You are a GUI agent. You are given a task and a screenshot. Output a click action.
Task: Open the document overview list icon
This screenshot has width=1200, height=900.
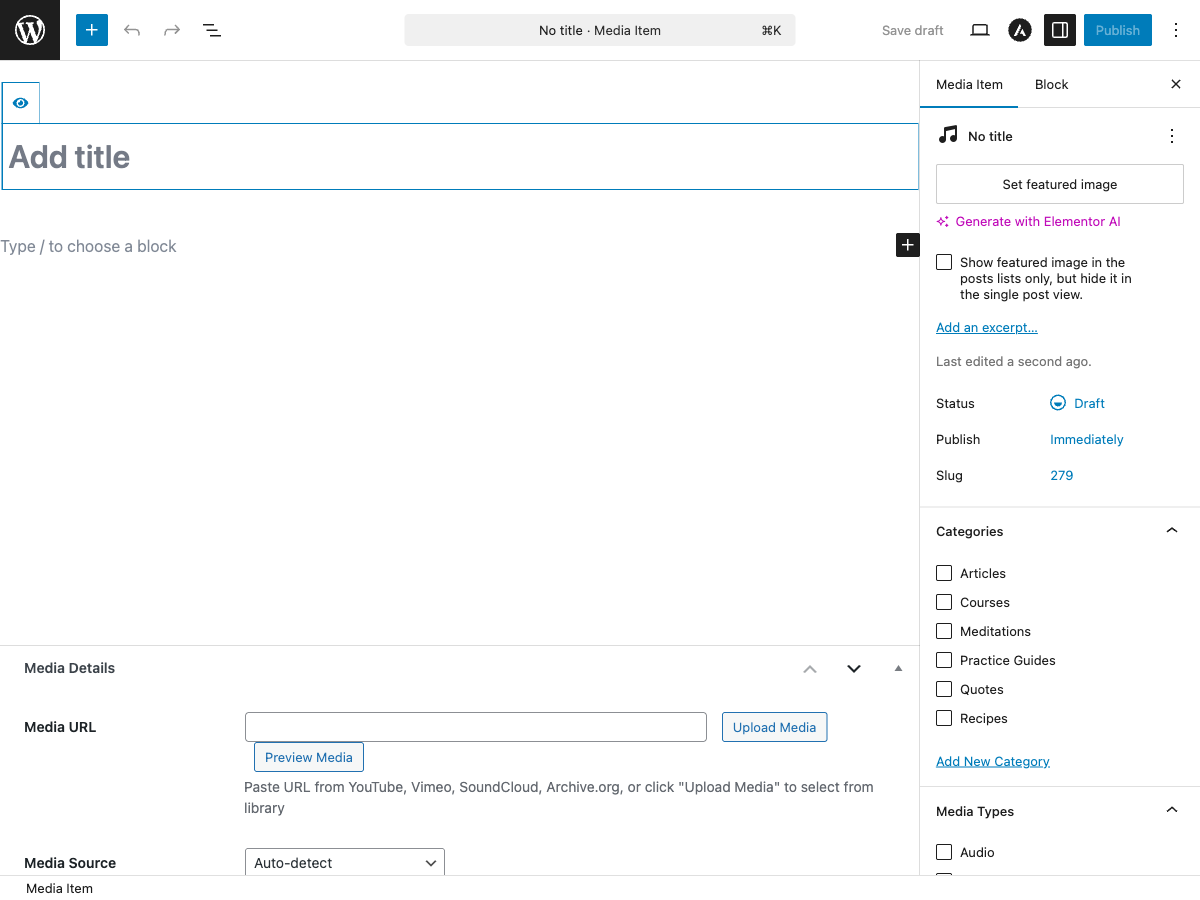tap(212, 30)
